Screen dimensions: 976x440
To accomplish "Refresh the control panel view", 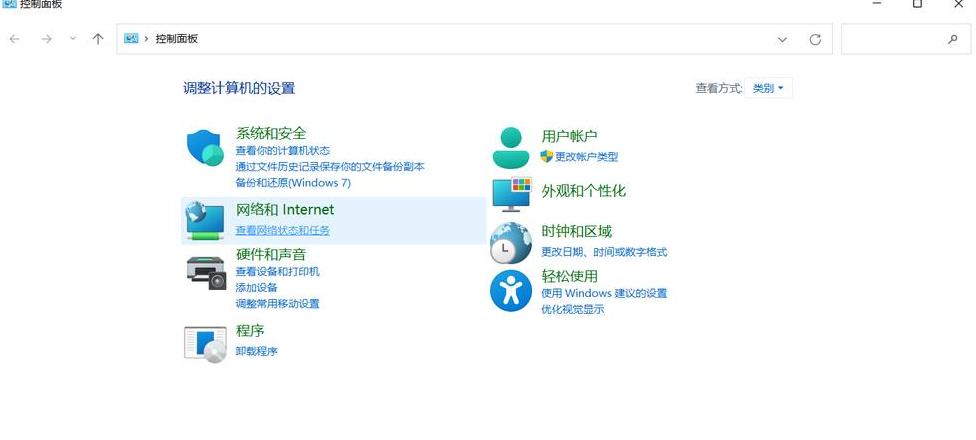I will 815,39.
